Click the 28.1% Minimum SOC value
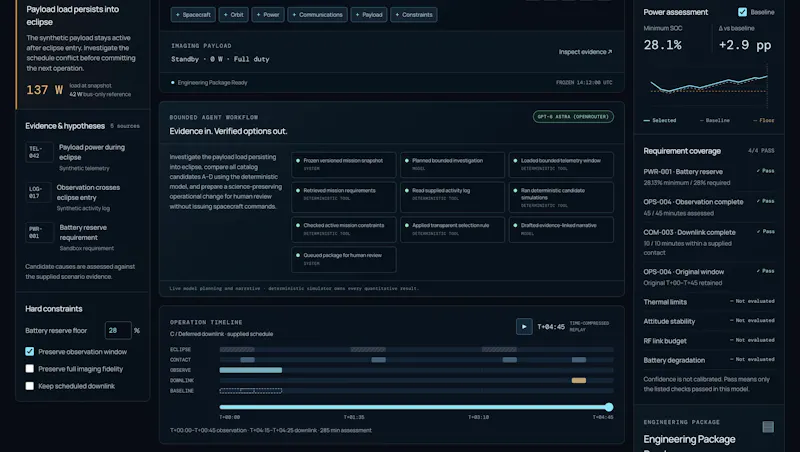Screen dimensions: 800x452 pyautogui.click(x=662, y=45)
